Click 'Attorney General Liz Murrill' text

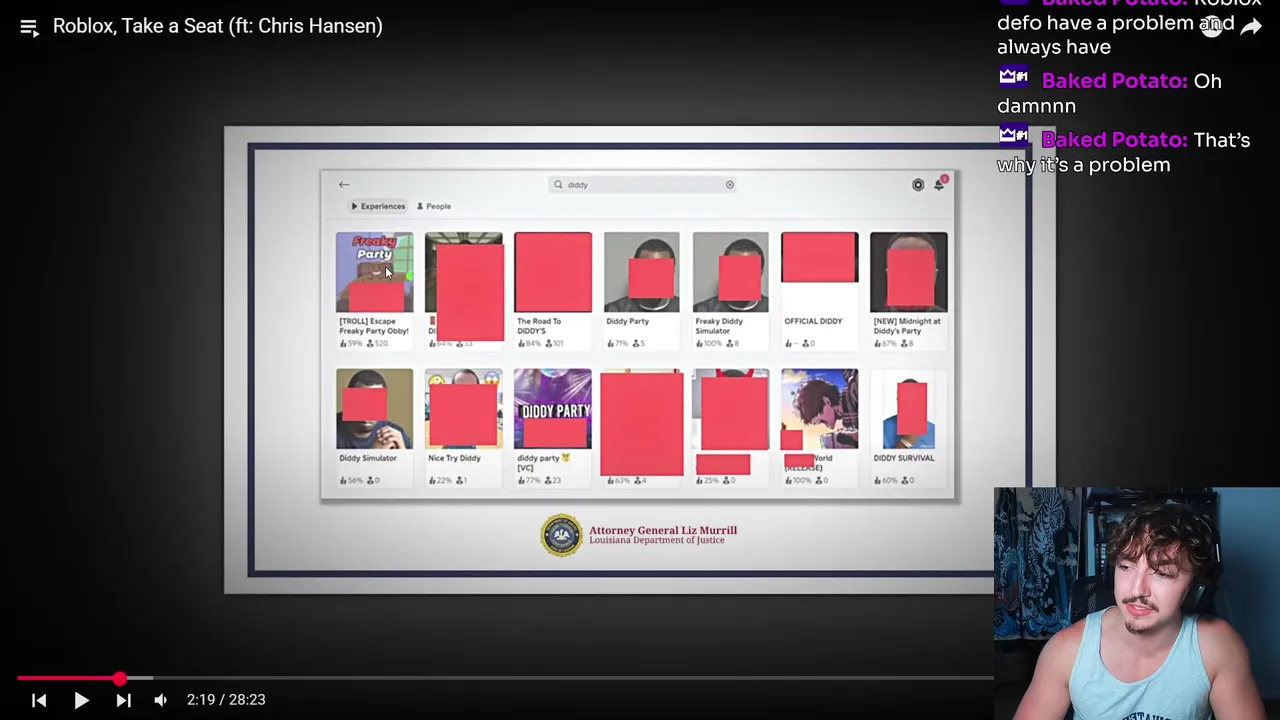pos(663,531)
